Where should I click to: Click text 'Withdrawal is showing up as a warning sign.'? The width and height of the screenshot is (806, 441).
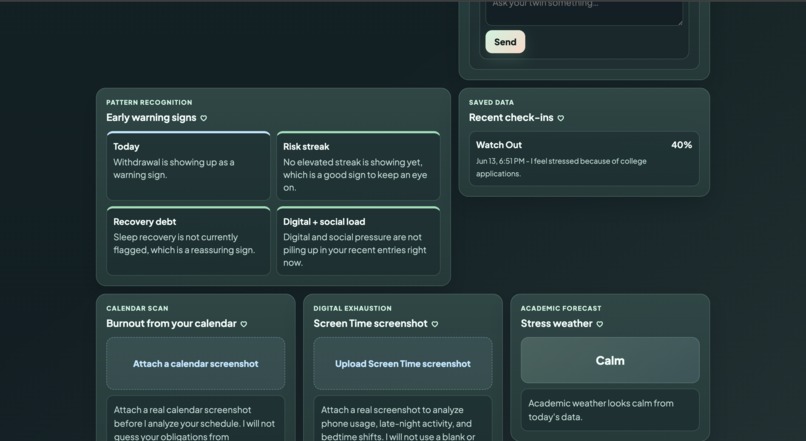coord(174,169)
